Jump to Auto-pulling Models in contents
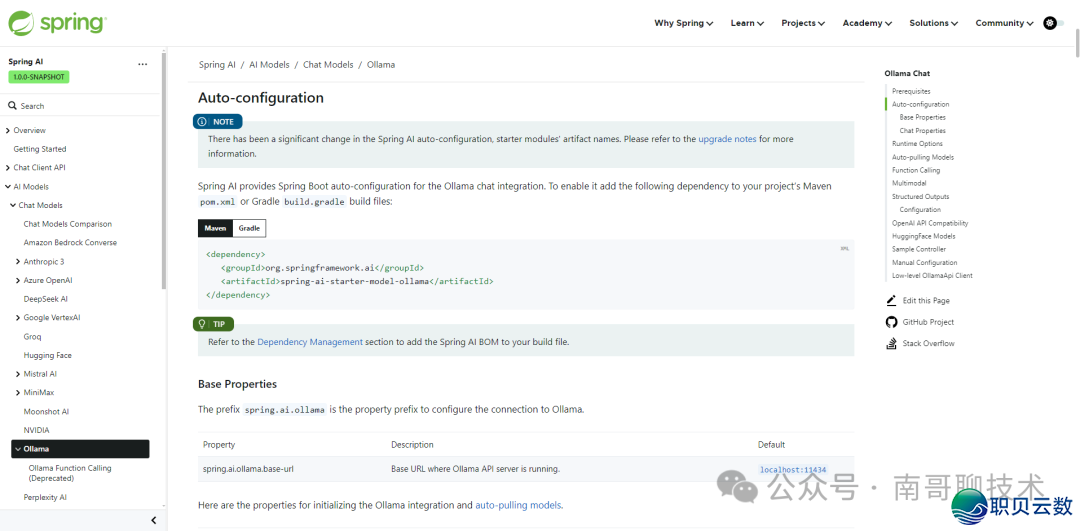 point(923,157)
